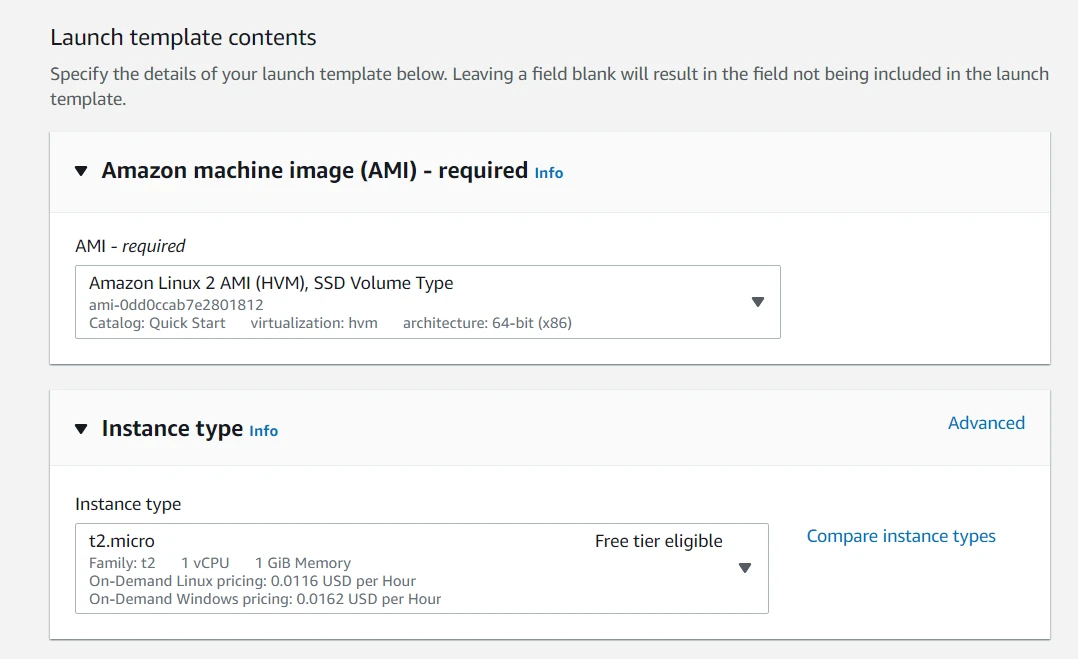1078x659 pixels.
Task: Click the Info link beside Instance type heading
Action: 263,431
